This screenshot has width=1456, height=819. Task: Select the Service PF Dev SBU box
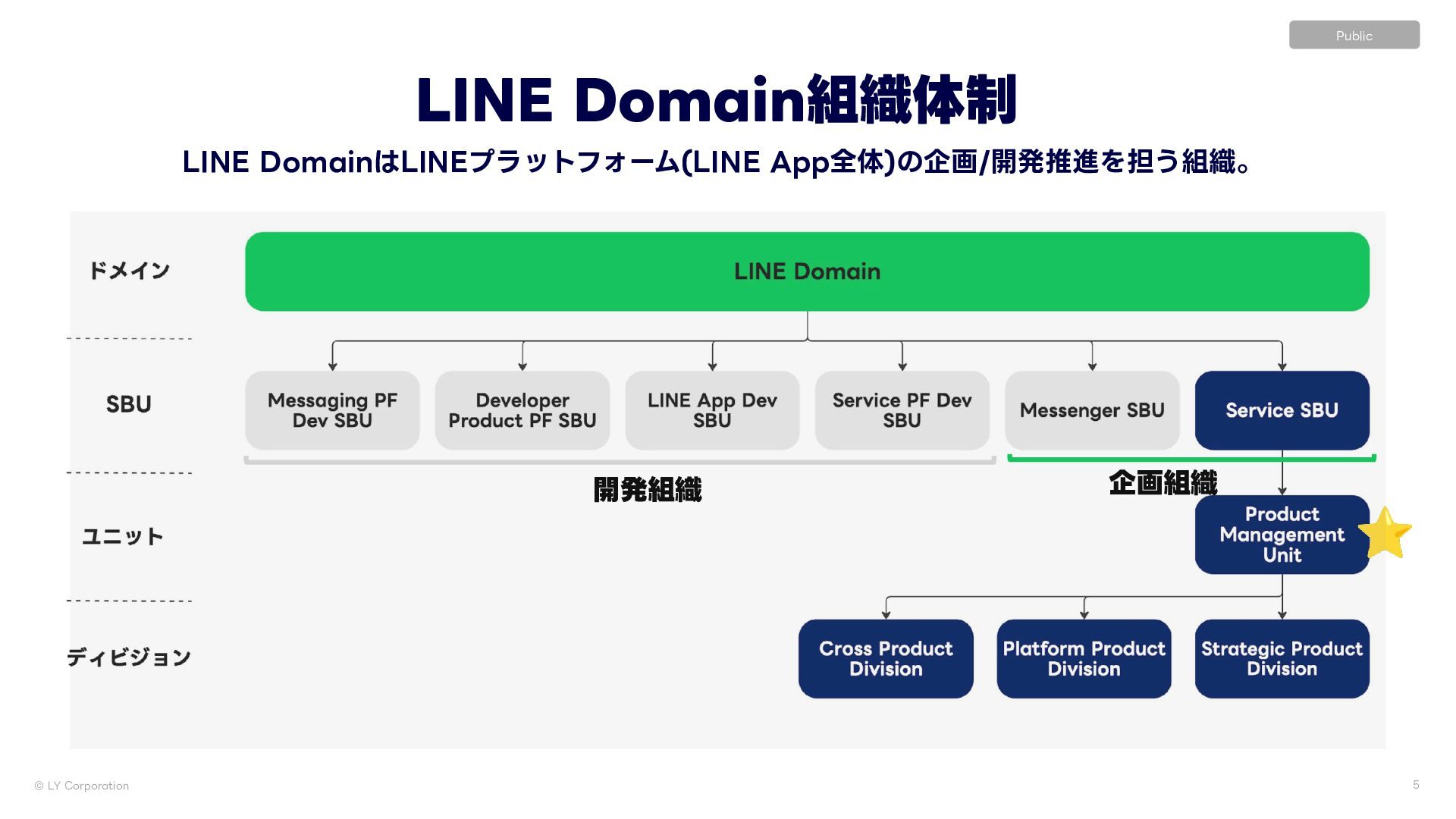pos(902,410)
